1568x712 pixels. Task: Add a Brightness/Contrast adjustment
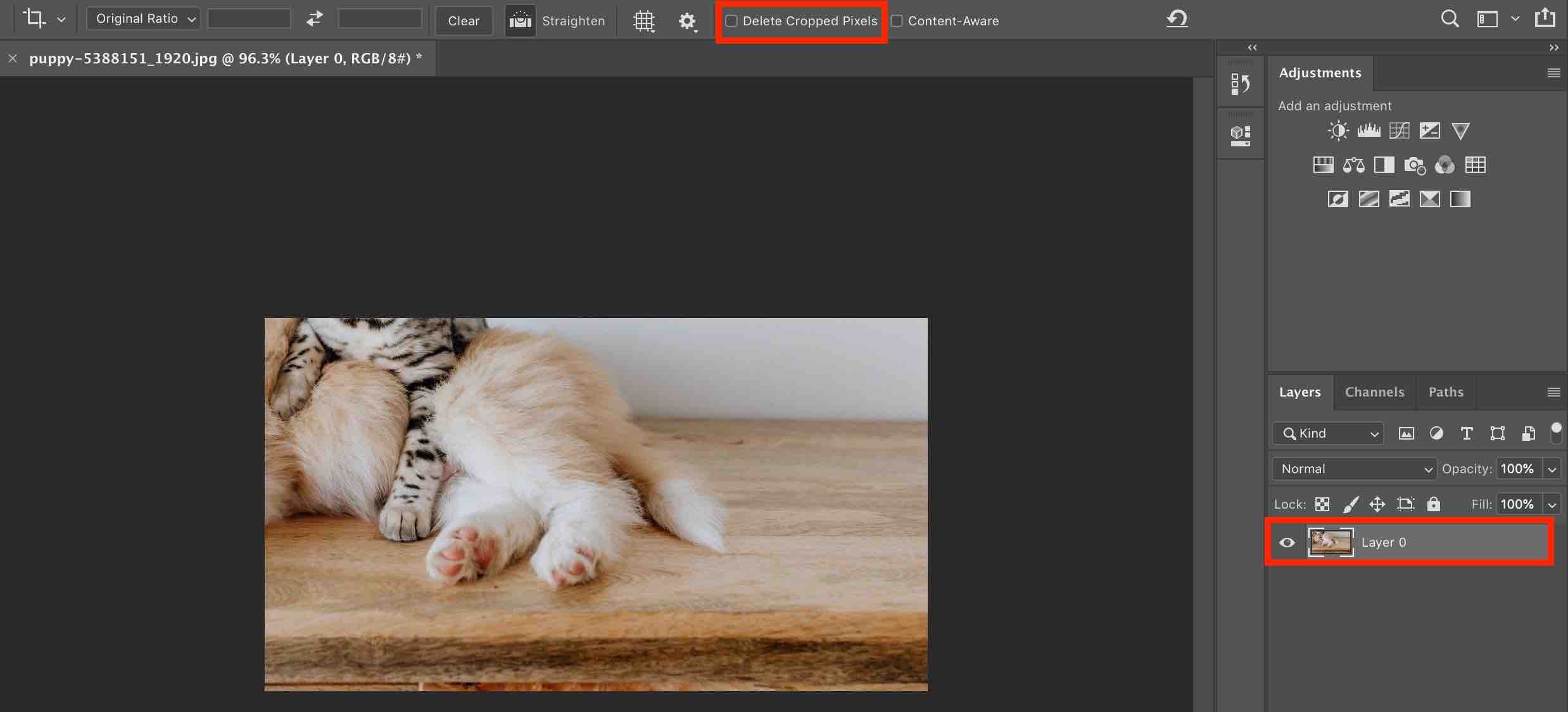tap(1337, 131)
